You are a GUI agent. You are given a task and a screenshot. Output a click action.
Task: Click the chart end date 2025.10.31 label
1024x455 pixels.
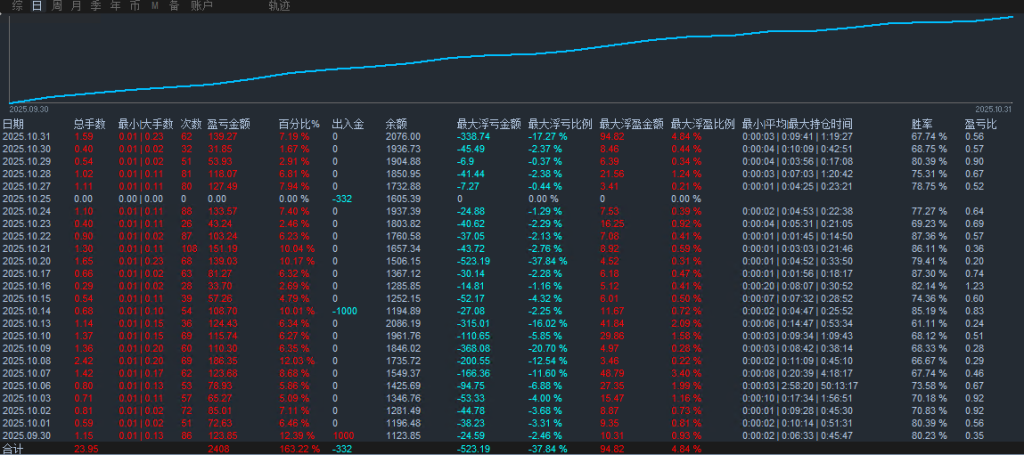(993, 110)
